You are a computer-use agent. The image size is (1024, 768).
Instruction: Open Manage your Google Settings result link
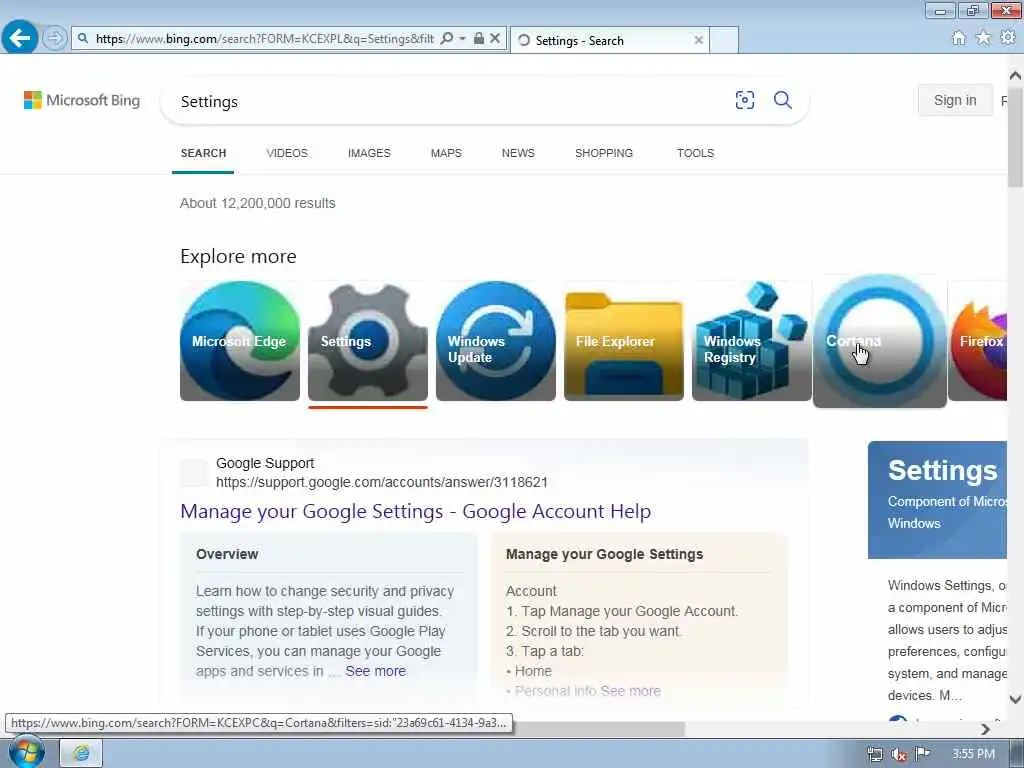click(415, 511)
